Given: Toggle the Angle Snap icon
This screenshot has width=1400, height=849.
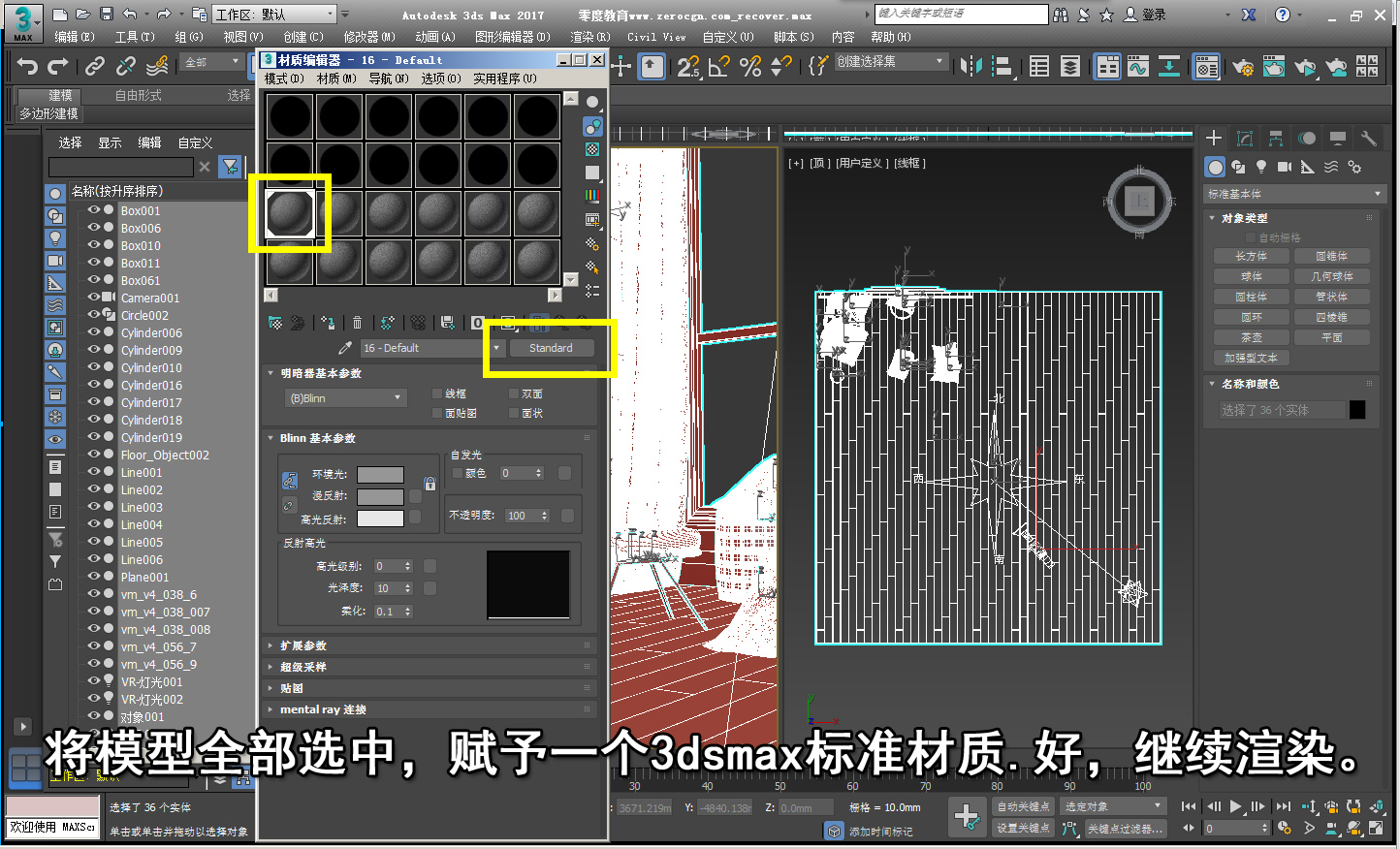Looking at the screenshot, I should coord(718,66).
